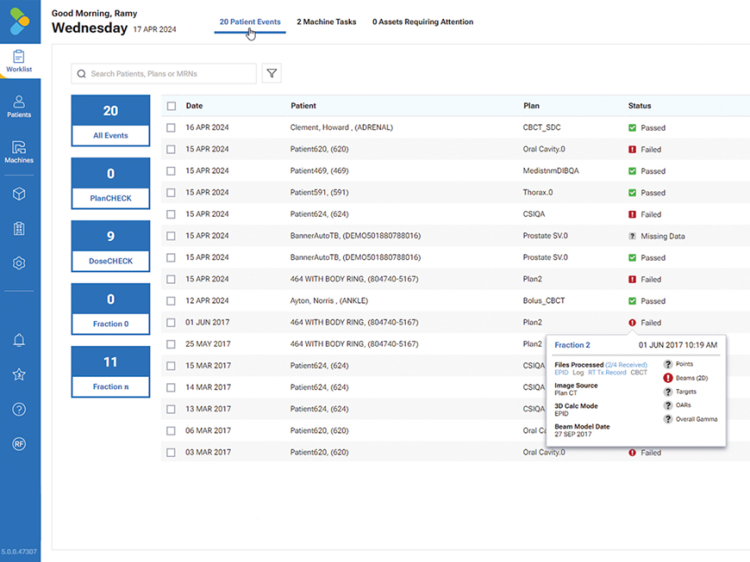
Task: Click 'Thorax.0' plan cell
Action: coord(538,192)
